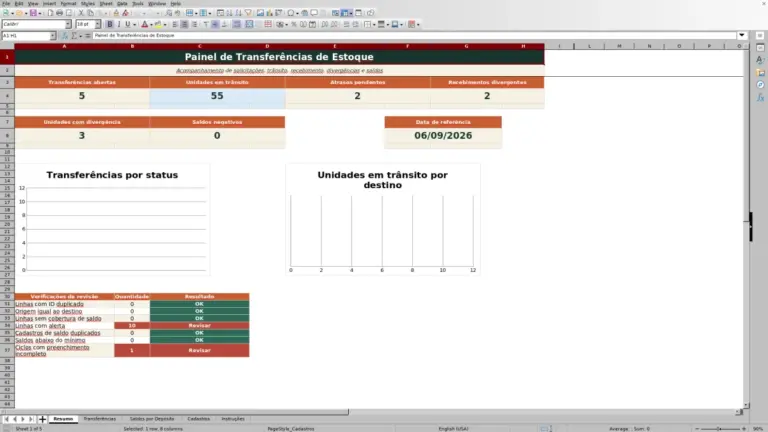The height and width of the screenshot is (432, 768).
Task: Open the Function Wizard icon
Action: click(64, 36)
